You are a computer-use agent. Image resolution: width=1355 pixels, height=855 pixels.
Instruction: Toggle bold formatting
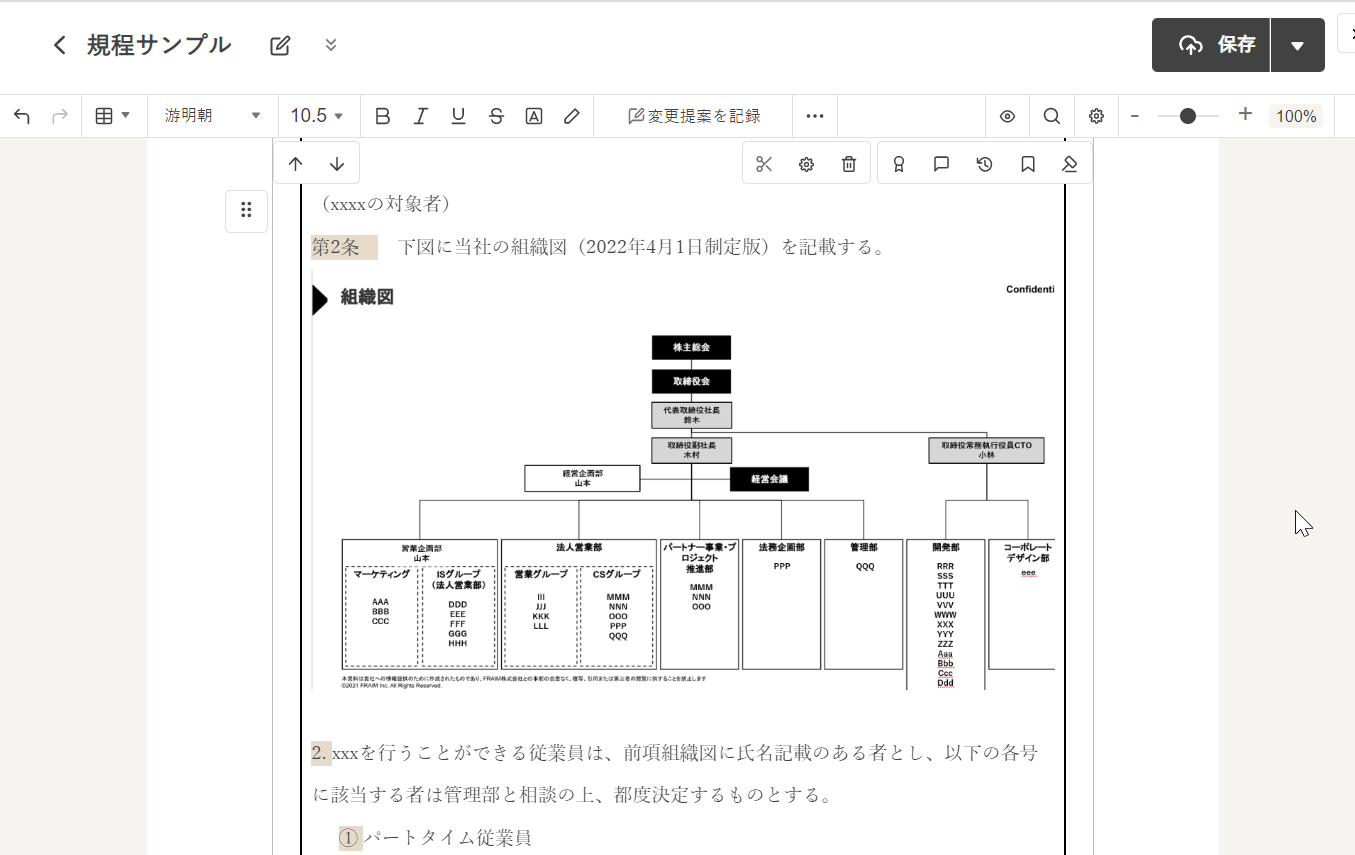pos(382,116)
